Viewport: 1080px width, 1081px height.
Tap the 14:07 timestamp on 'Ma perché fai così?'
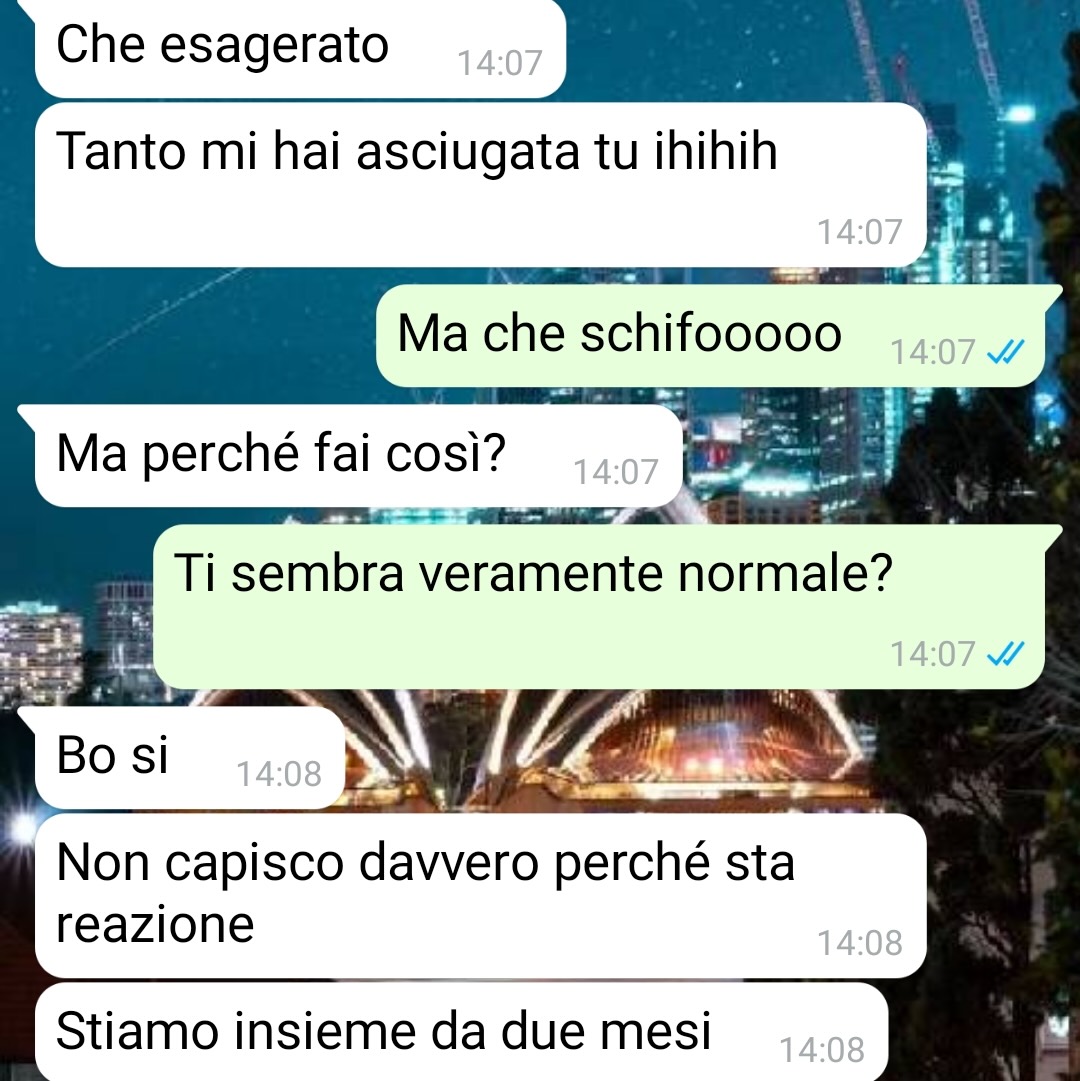615,472
